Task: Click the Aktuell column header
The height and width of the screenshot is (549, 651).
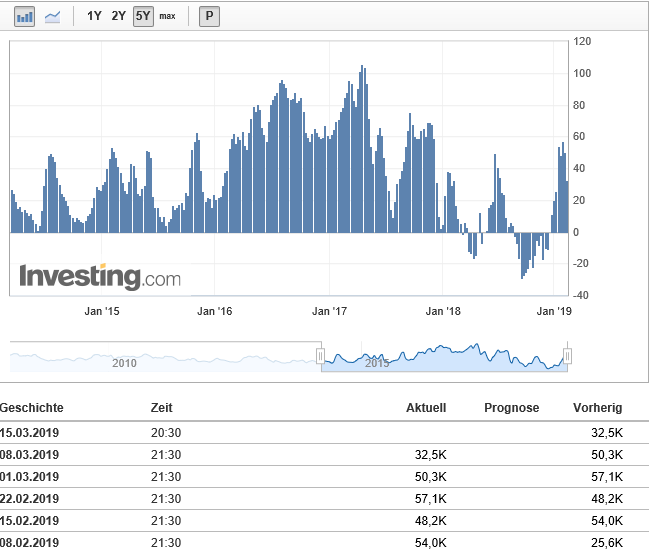Action: pyautogui.click(x=425, y=408)
